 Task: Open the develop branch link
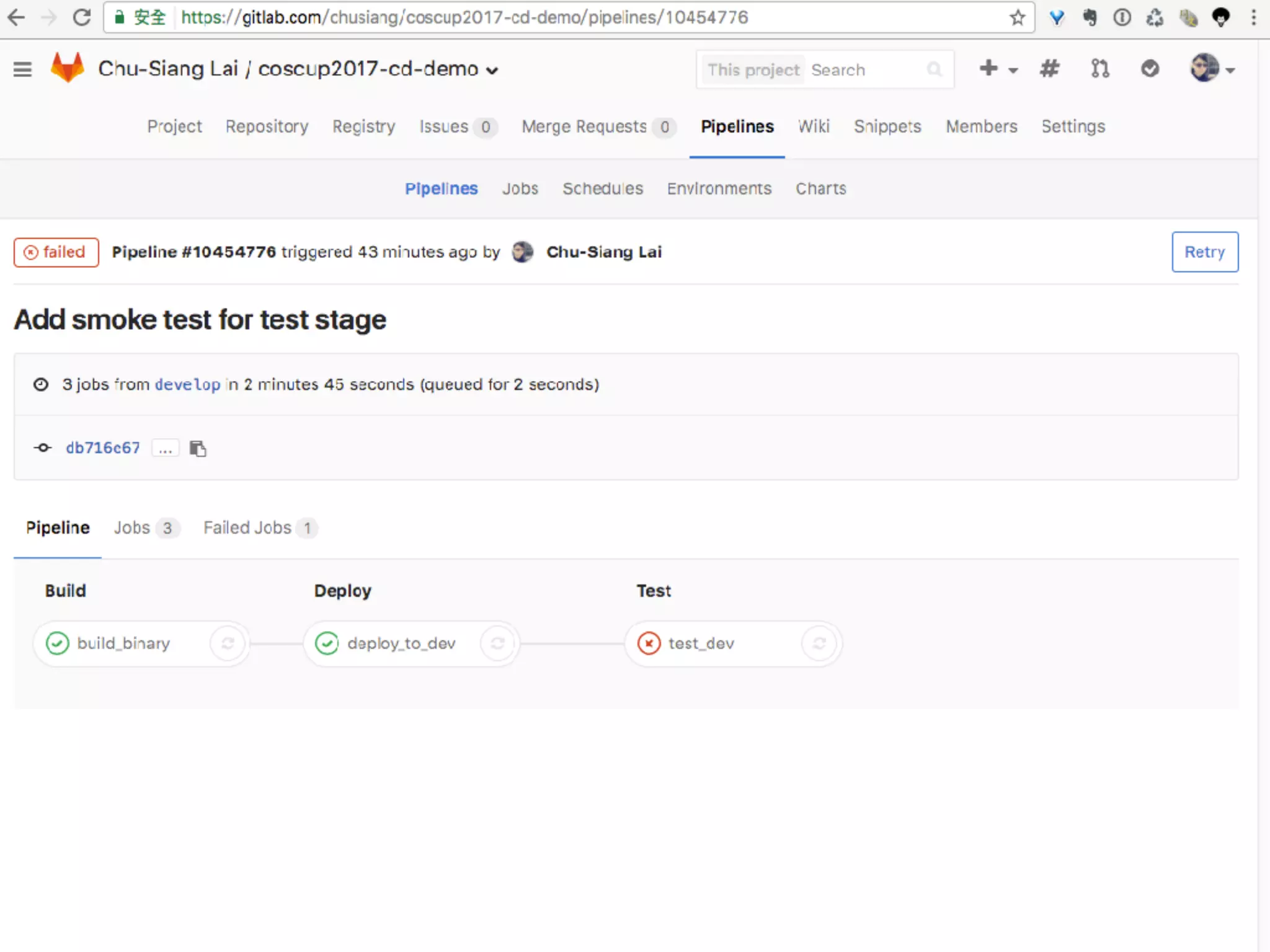pos(187,384)
